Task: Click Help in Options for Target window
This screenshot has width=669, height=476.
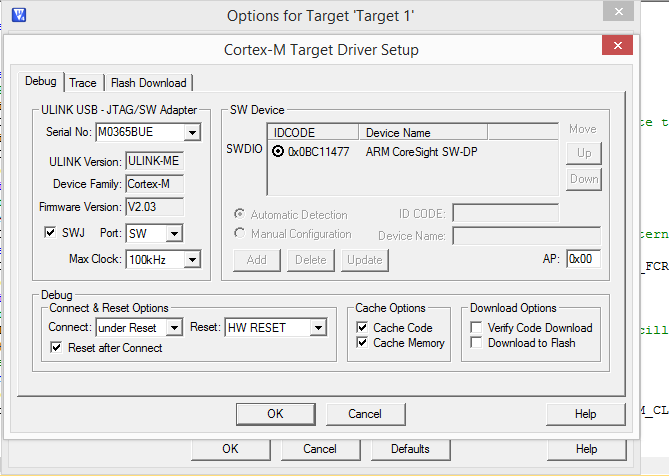Action: (586, 449)
